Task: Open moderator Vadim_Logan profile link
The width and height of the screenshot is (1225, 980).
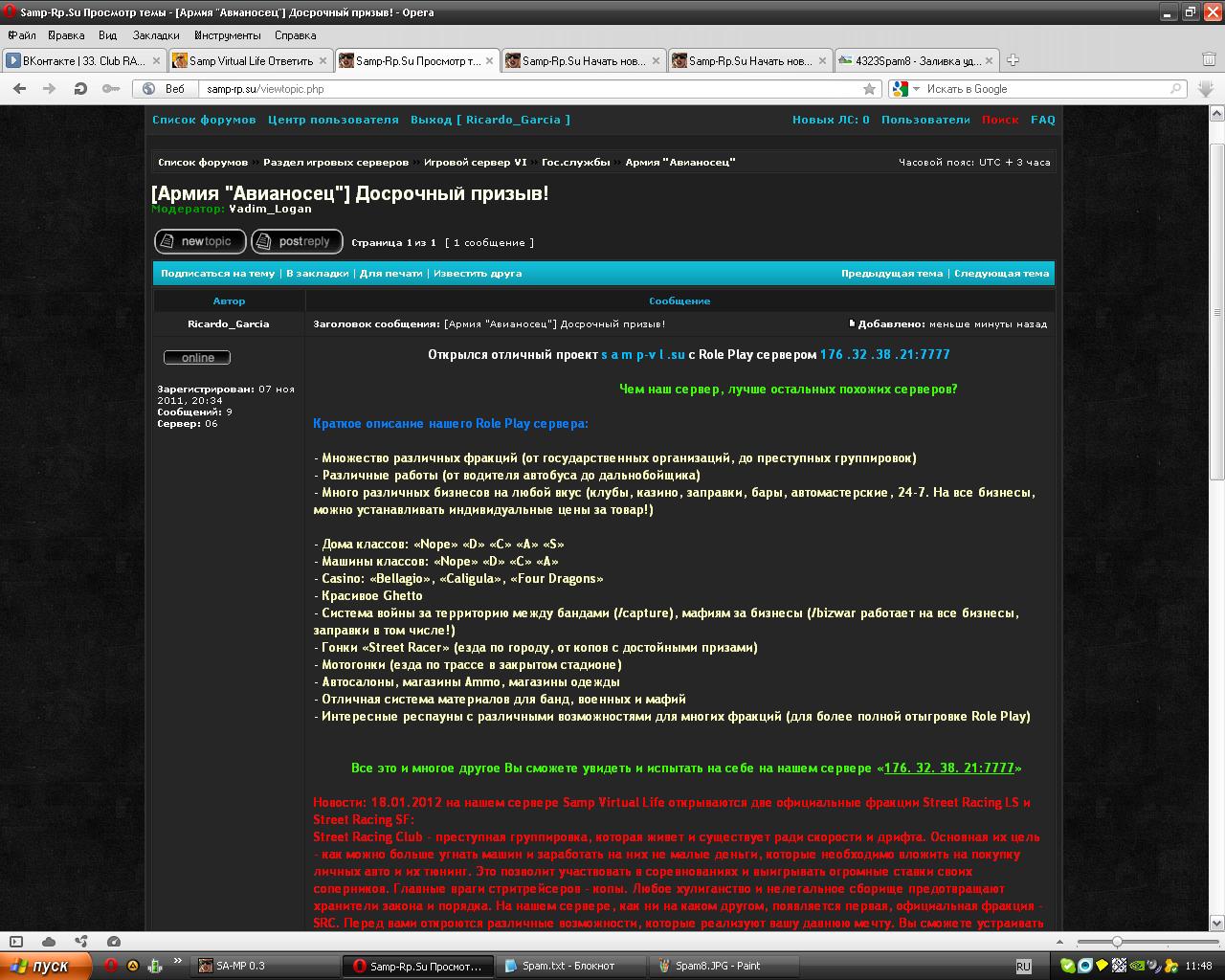Action: click(270, 209)
